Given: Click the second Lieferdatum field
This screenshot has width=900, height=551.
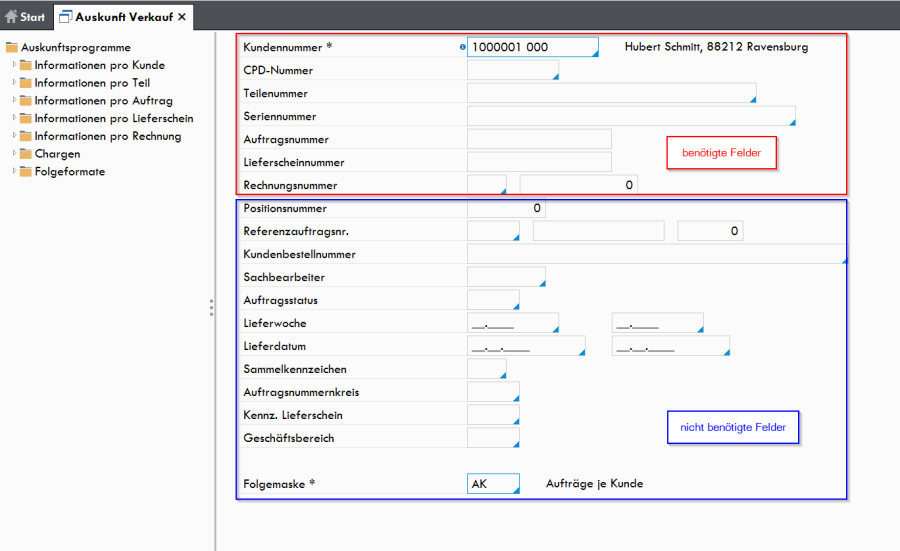Looking at the screenshot, I should coord(670,346).
